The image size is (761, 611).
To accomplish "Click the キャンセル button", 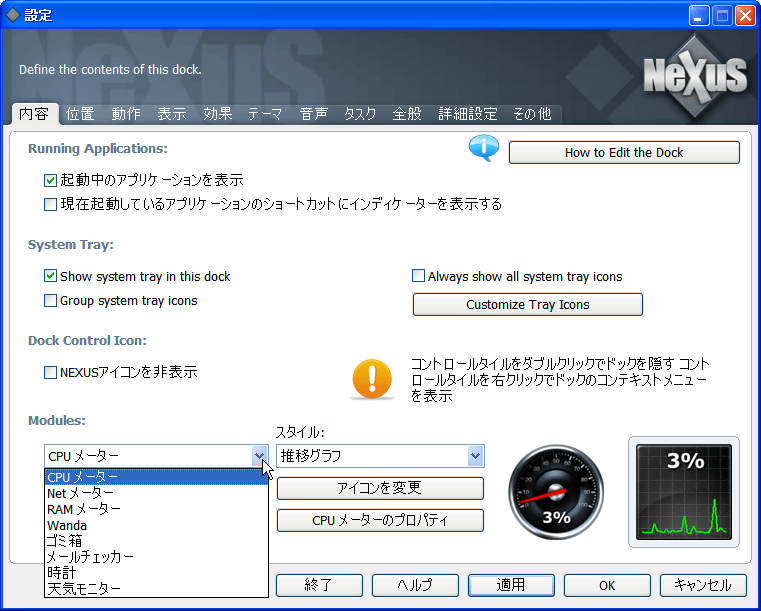I will 703,585.
